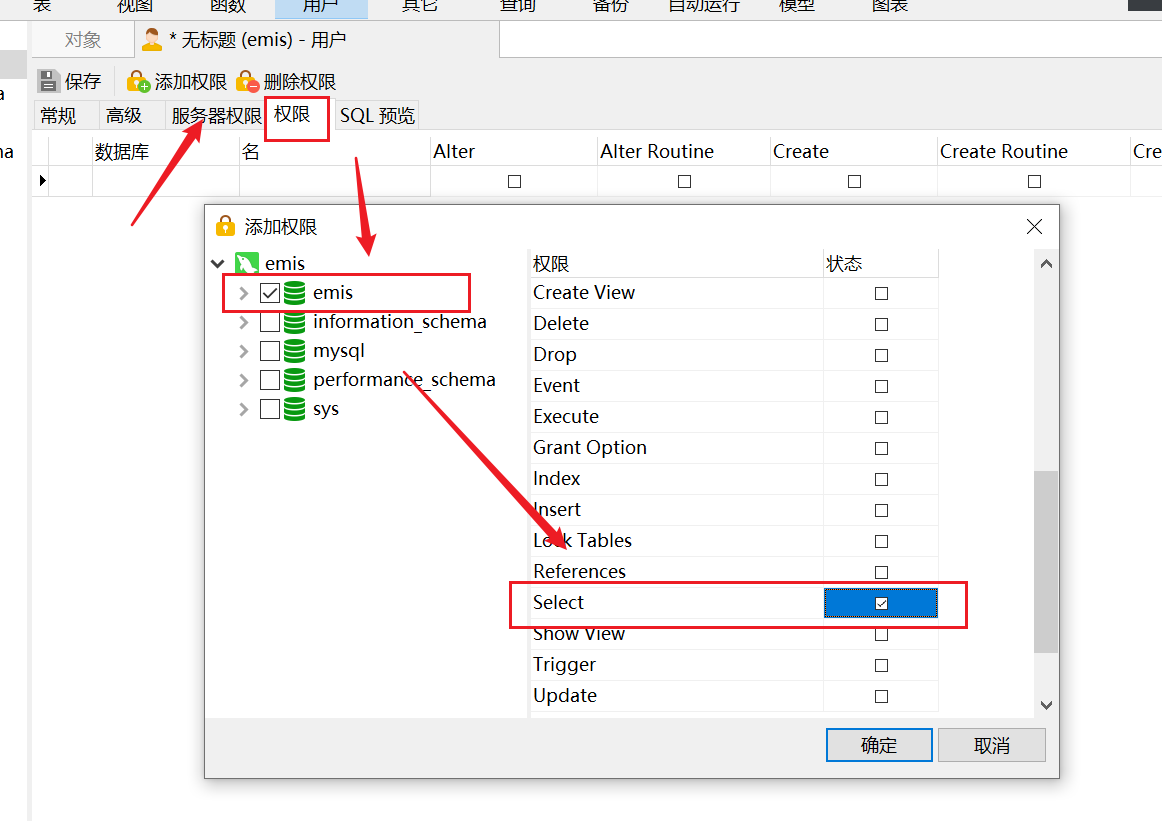Check the performance_schema database checkbox
The width and height of the screenshot is (1162, 821).
click(270, 380)
